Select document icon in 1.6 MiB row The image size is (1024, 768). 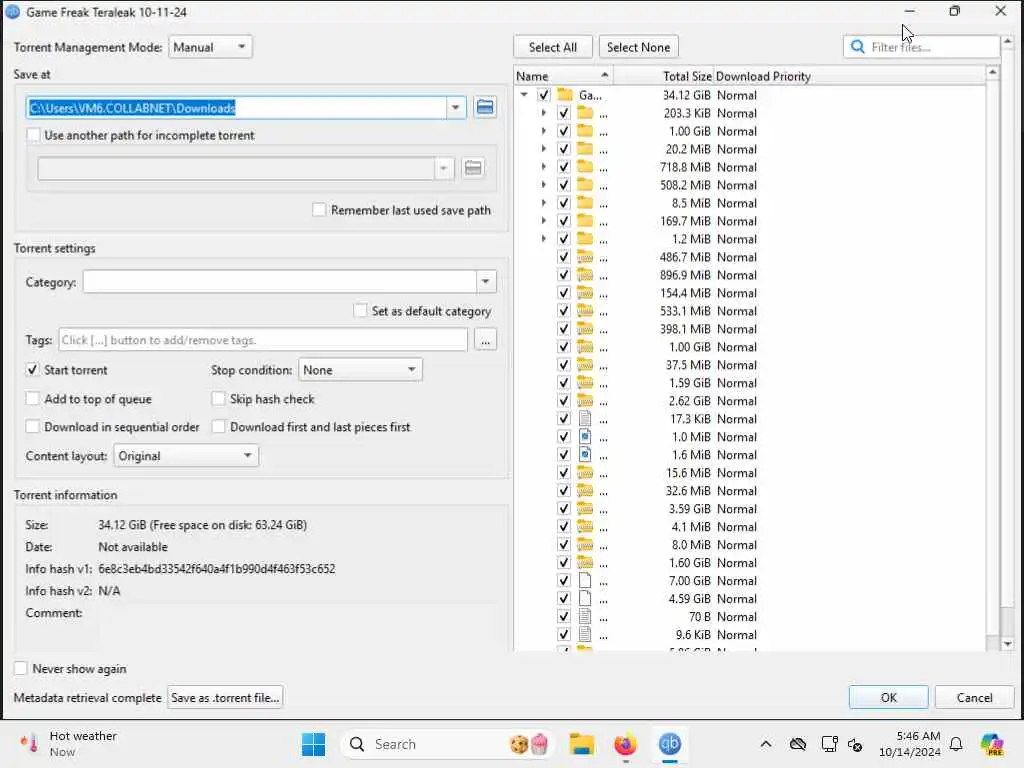pos(585,455)
